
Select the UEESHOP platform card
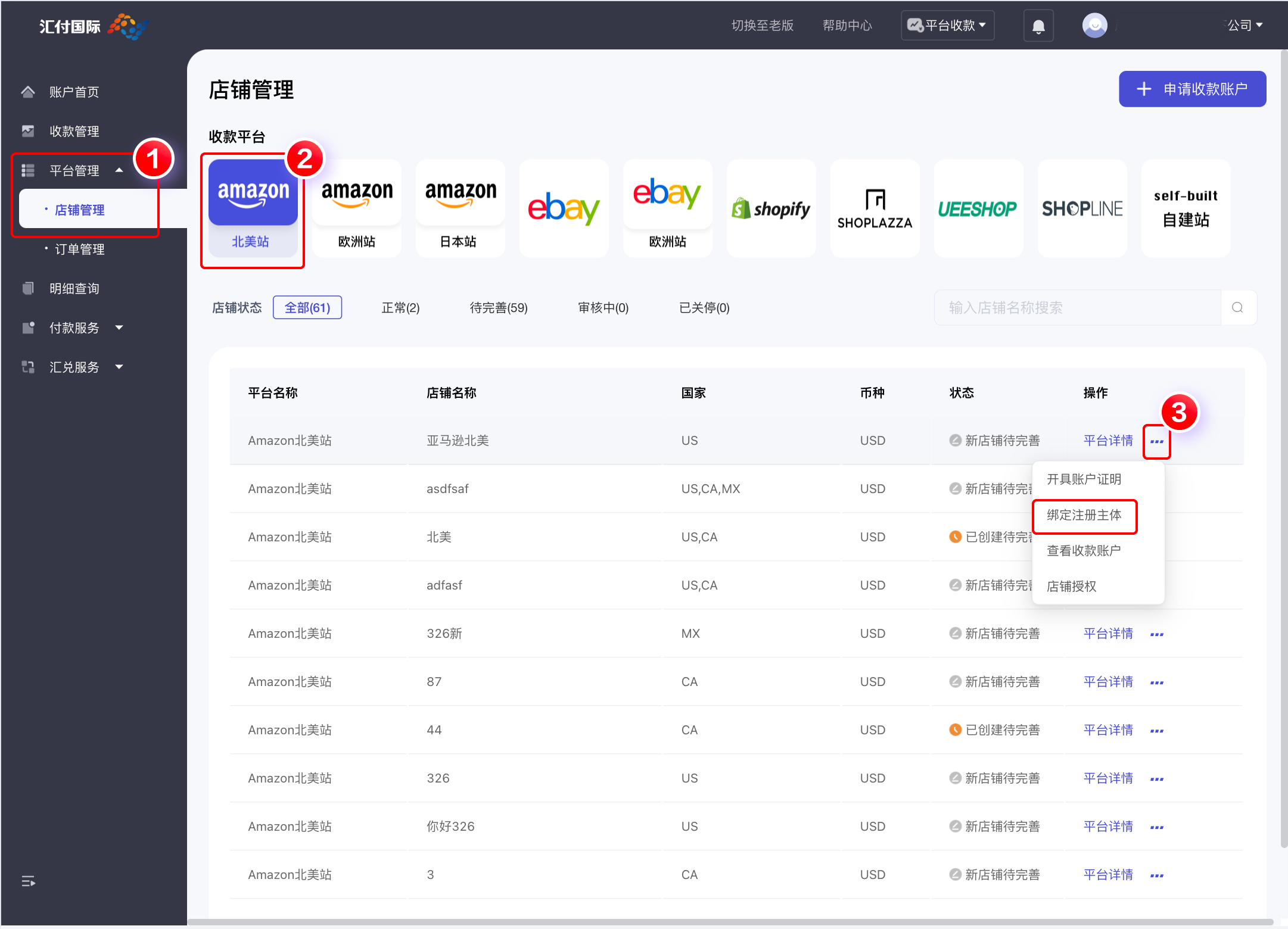[979, 208]
